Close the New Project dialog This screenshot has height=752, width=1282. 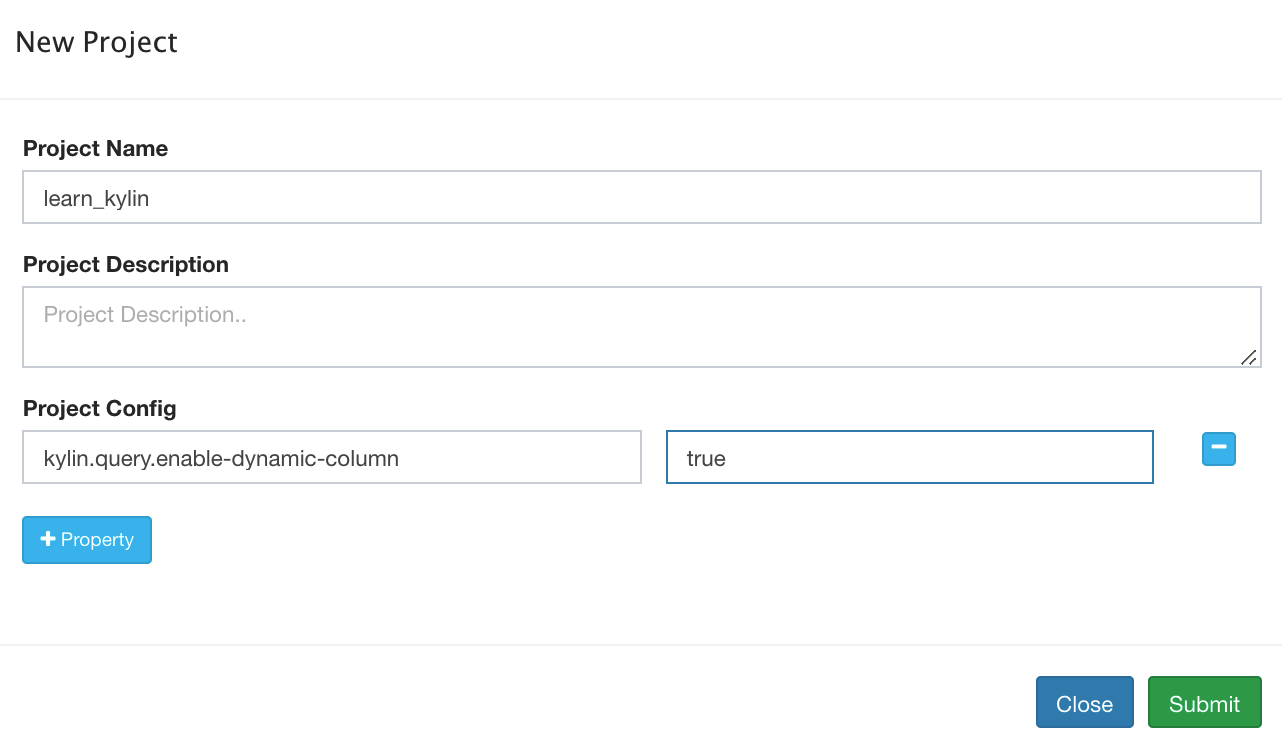pos(1084,703)
